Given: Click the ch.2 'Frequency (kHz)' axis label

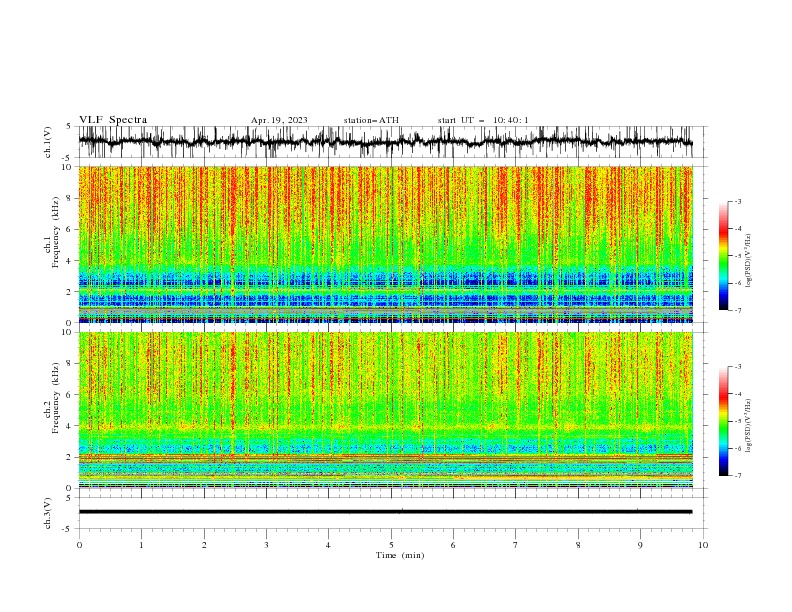Looking at the screenshot, I should 56,398.
